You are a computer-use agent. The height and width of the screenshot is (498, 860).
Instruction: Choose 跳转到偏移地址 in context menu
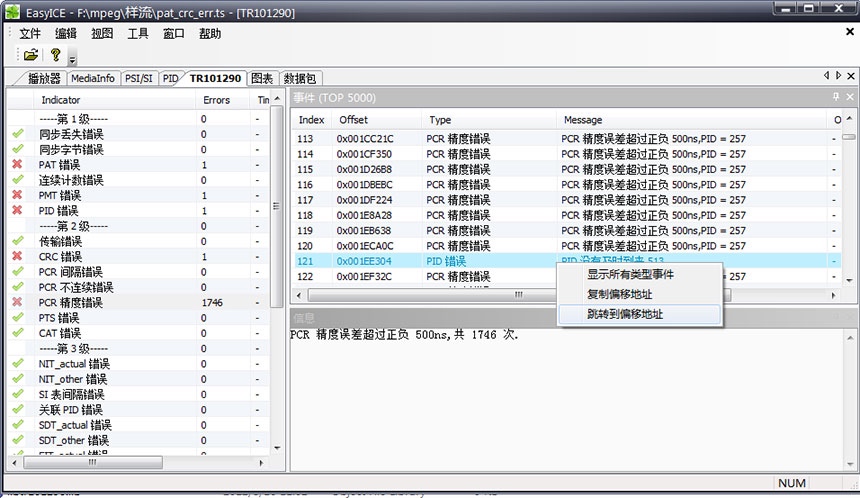[625, 314]
